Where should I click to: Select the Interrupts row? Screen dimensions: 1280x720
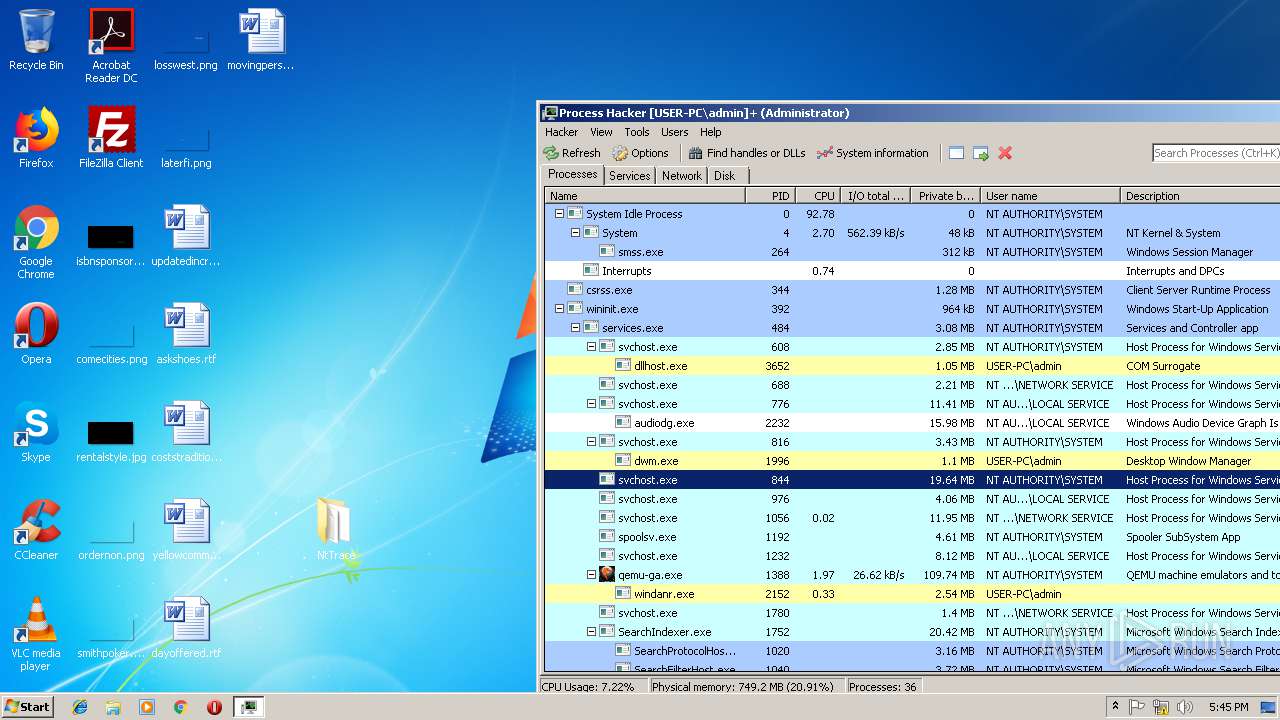[x=912, y=271]
